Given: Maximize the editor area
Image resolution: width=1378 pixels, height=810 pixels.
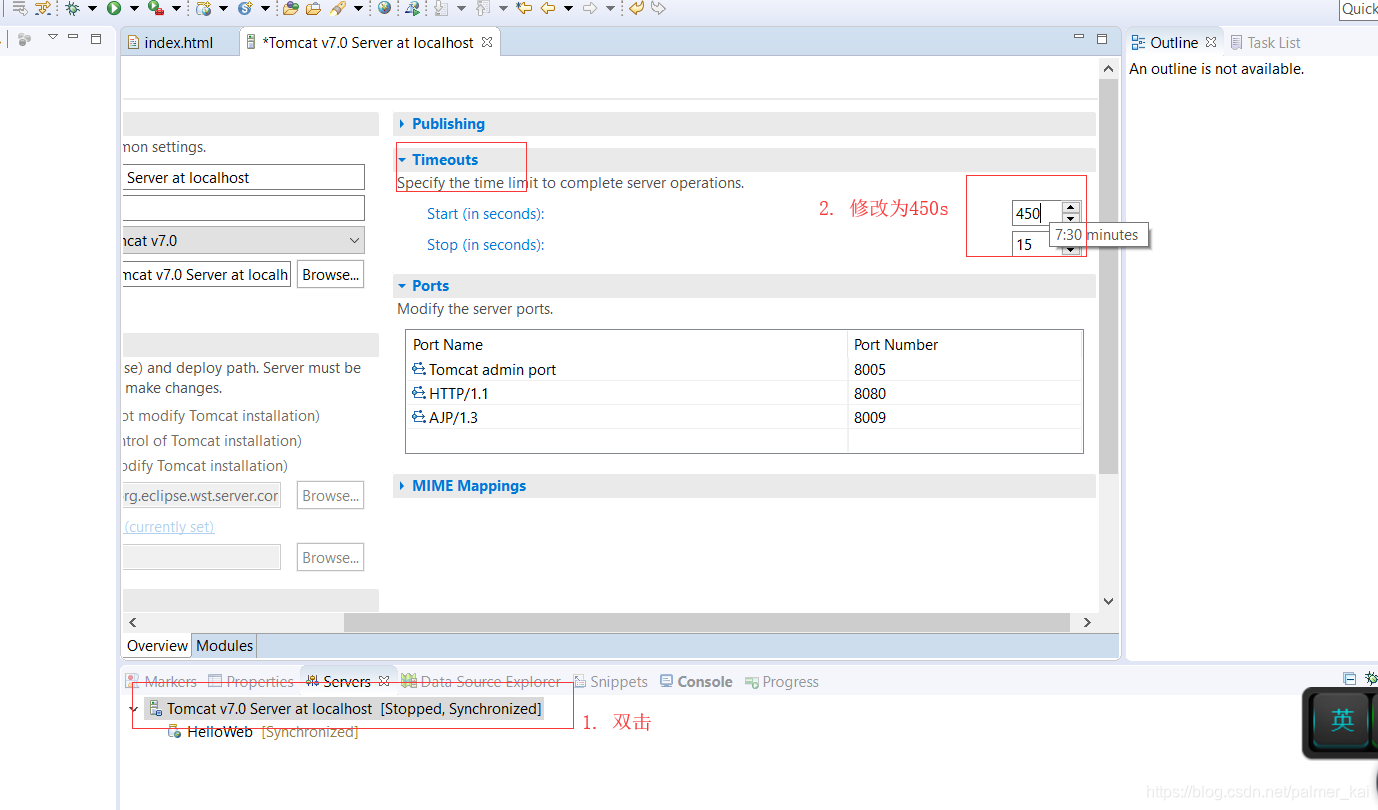Looking at the screenshot, I should (x=1102, y=39).
